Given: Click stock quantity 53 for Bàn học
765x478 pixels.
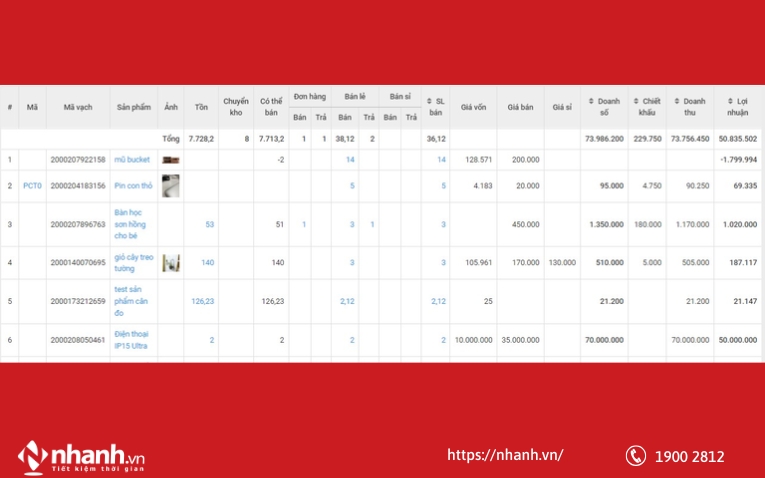Looking at the screenshot, I should 210,225.
